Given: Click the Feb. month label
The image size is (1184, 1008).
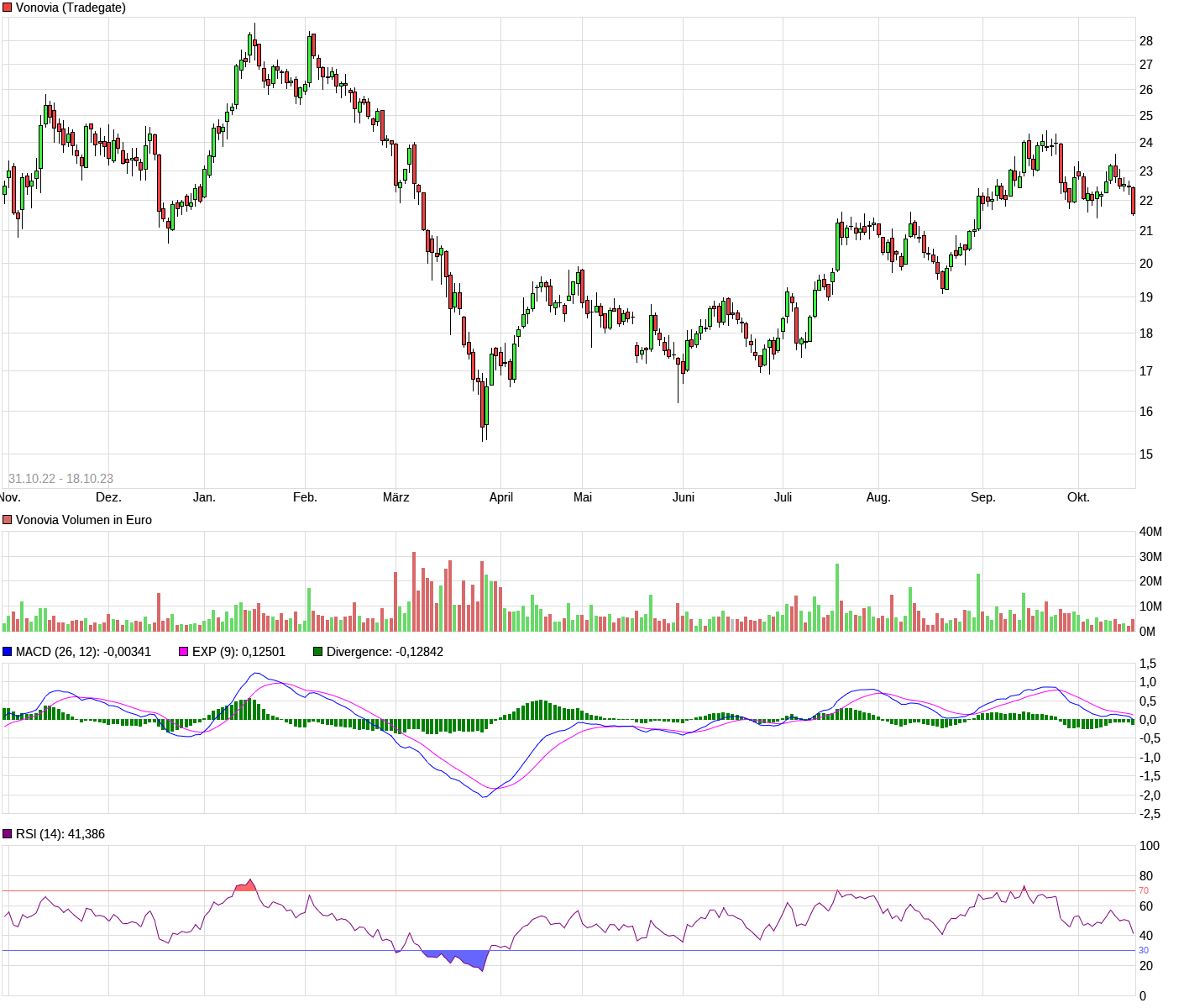Looking at the screenshot, I should 305,497.
